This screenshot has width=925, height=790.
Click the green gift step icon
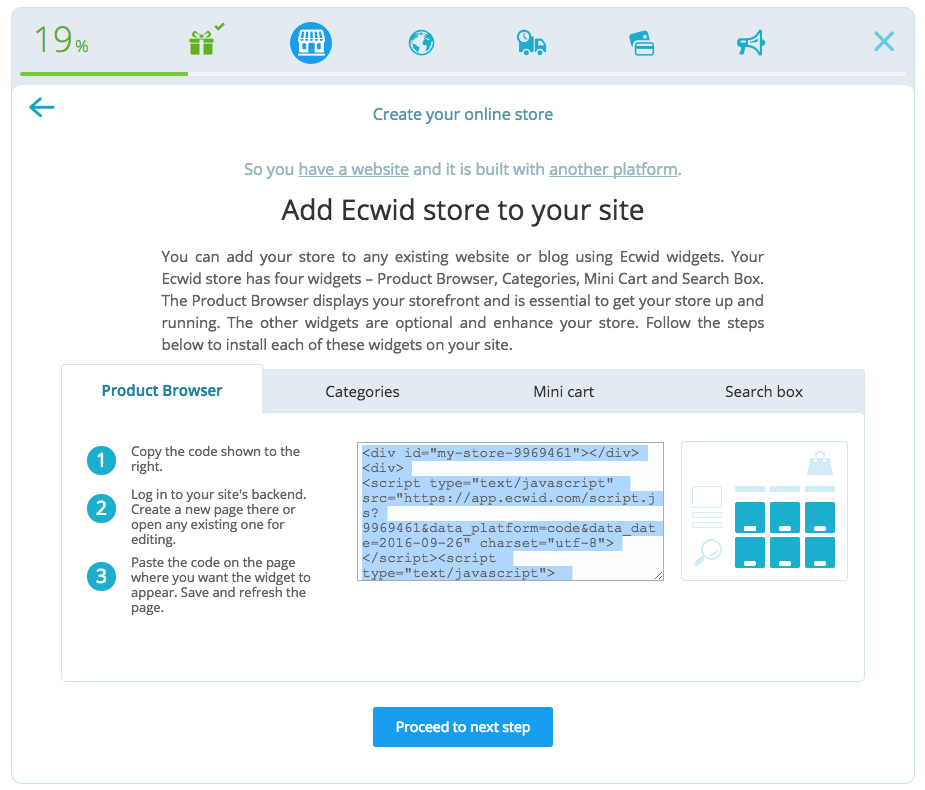pyautogui.click(x=202, y=42)
